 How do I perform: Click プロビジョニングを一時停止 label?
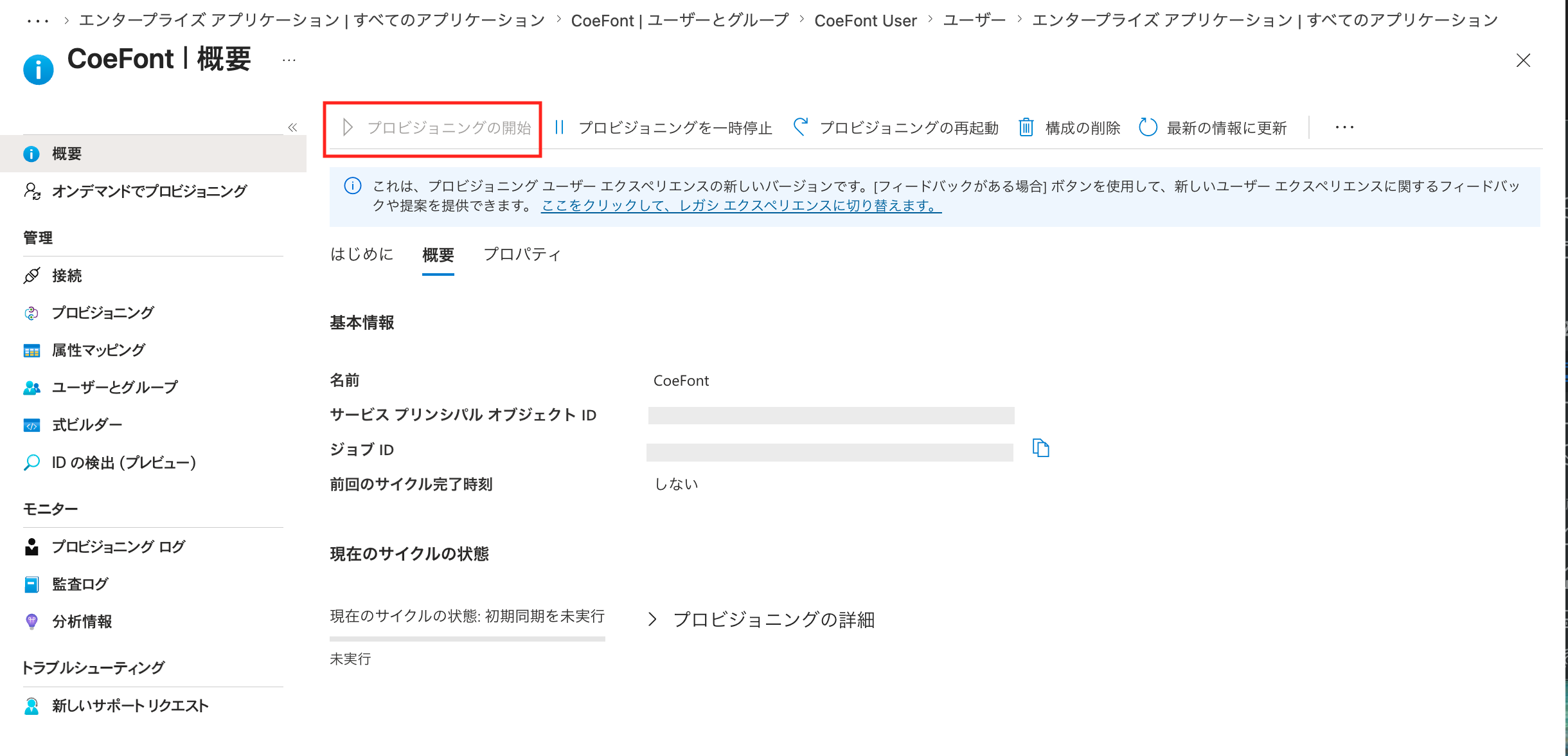point(675,128)
